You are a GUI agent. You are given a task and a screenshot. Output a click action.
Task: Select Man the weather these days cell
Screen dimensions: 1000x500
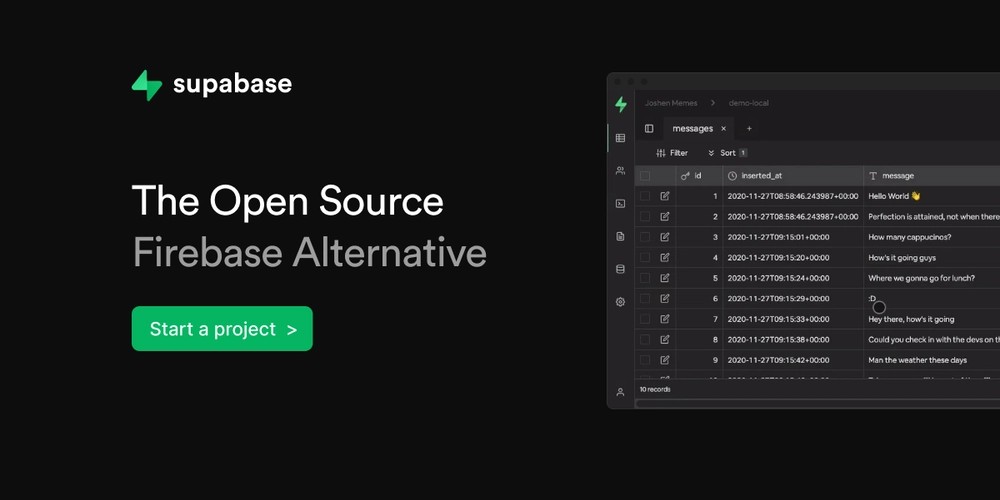(932, 360)
